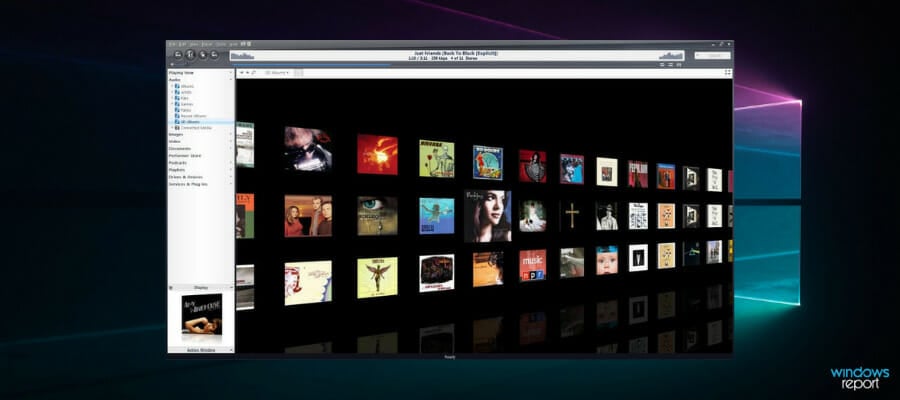Select the Nevermind swimming baby album cover
Viewport: 900px width, 400px height.
tap(437, 216)
